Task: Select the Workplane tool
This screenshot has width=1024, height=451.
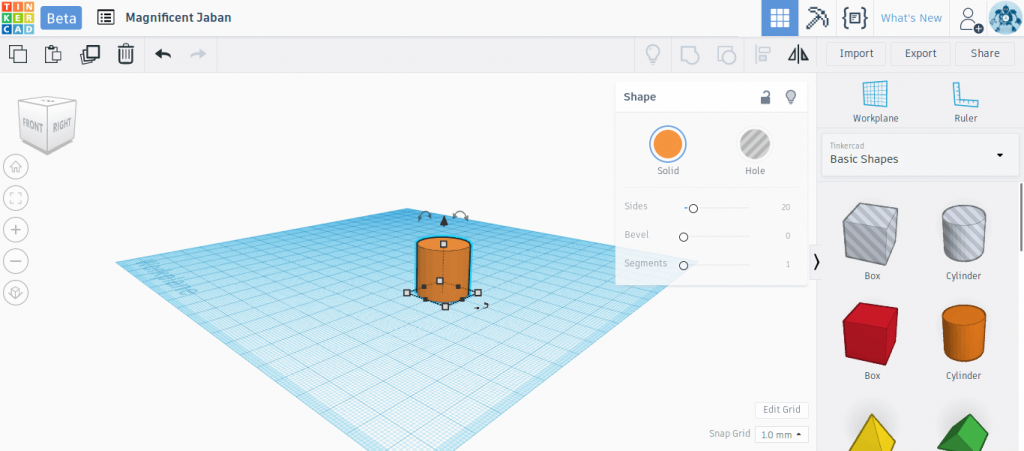Action: (875, 102)
